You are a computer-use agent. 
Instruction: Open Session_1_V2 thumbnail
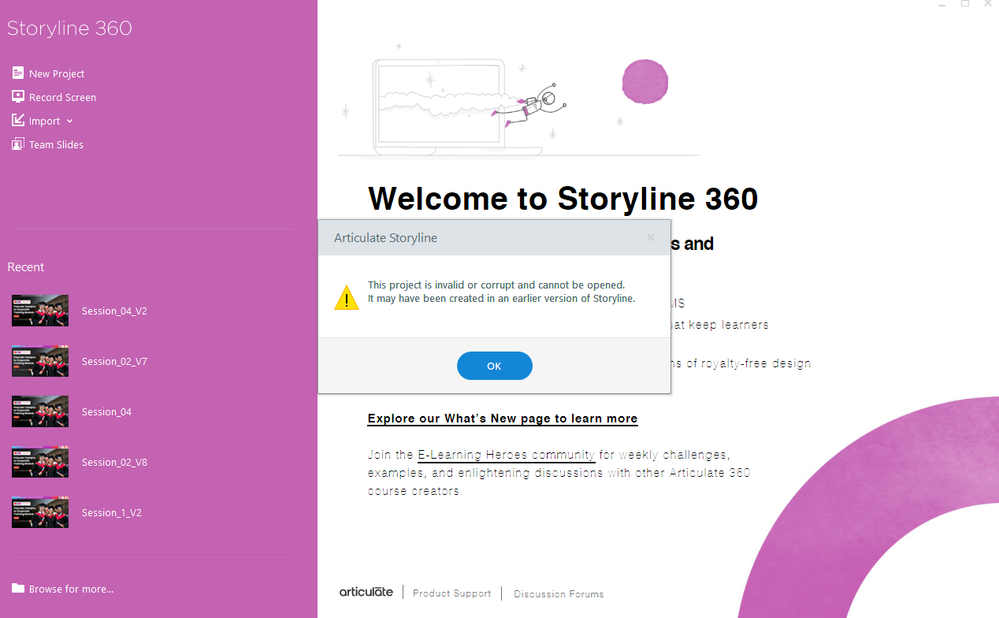coord(40,512)
